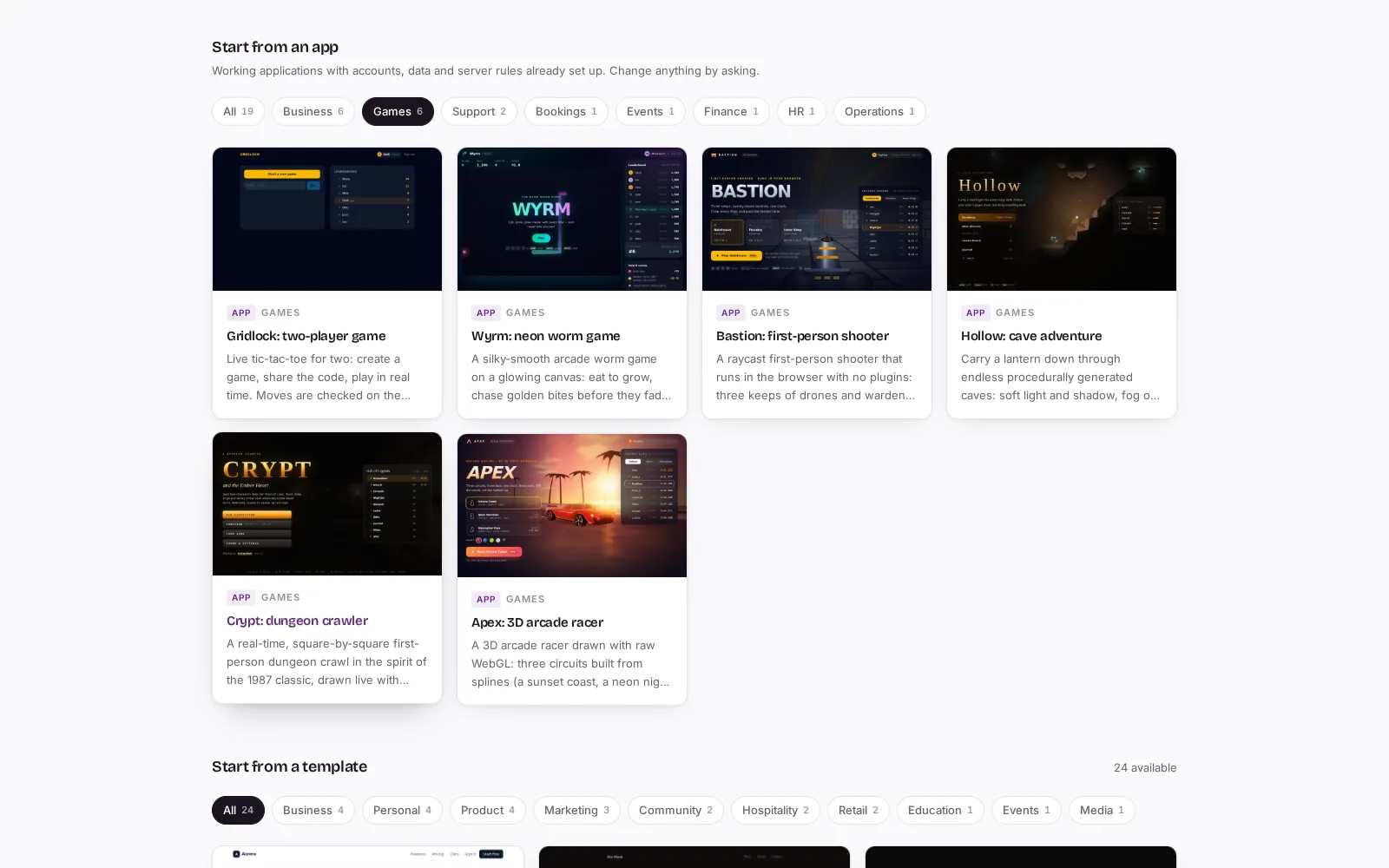Open Bastion: first-person shooter title
The height and width of the screenshot is (868, 1389).
(802, 336)
